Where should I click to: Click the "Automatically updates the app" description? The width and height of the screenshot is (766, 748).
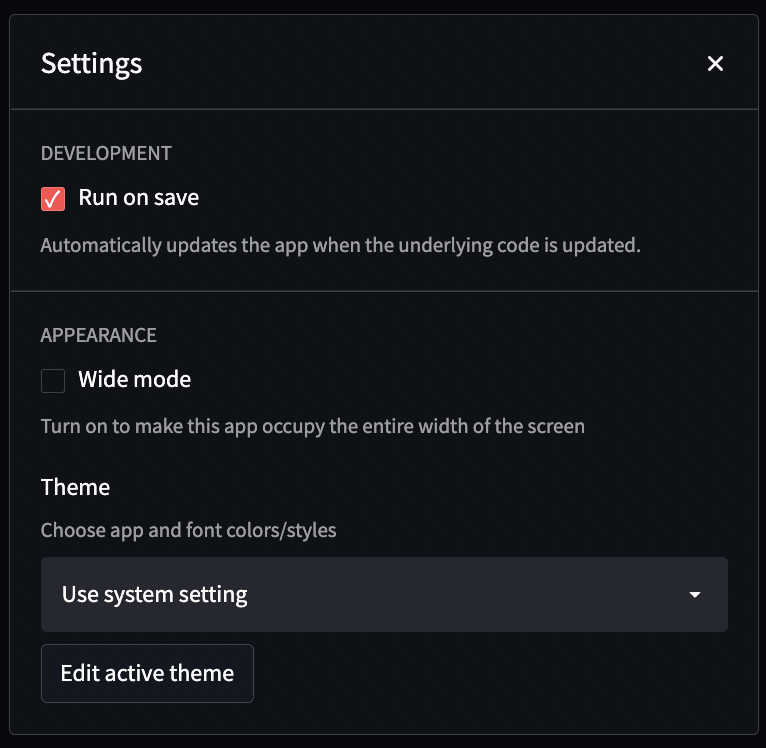(x=340, y=245)
